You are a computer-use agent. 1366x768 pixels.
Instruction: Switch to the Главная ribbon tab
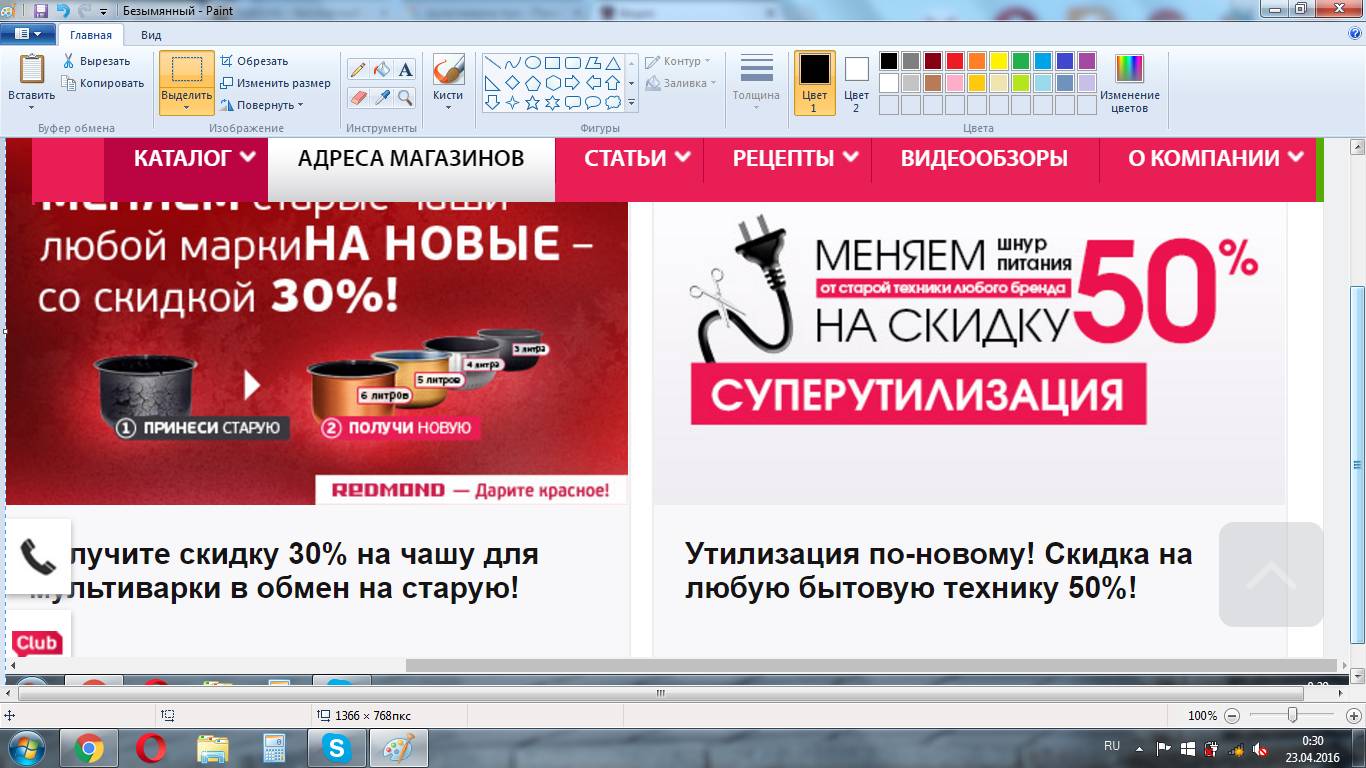click(x=91, y=35)
